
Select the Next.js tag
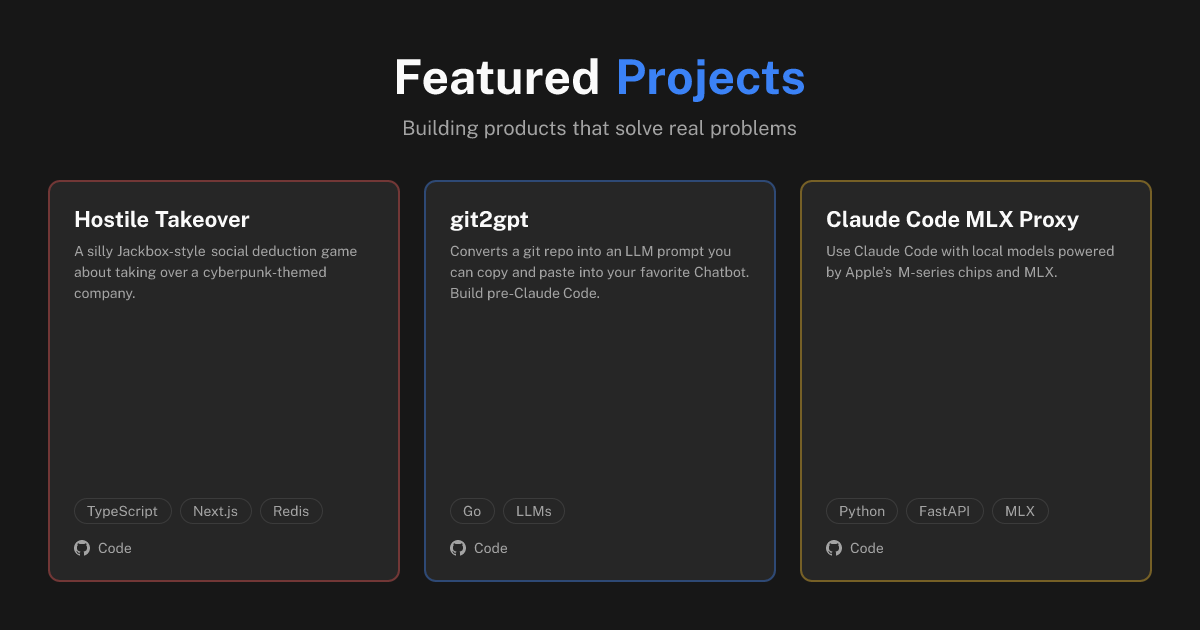pyautogui.click(x=216, y=511)
